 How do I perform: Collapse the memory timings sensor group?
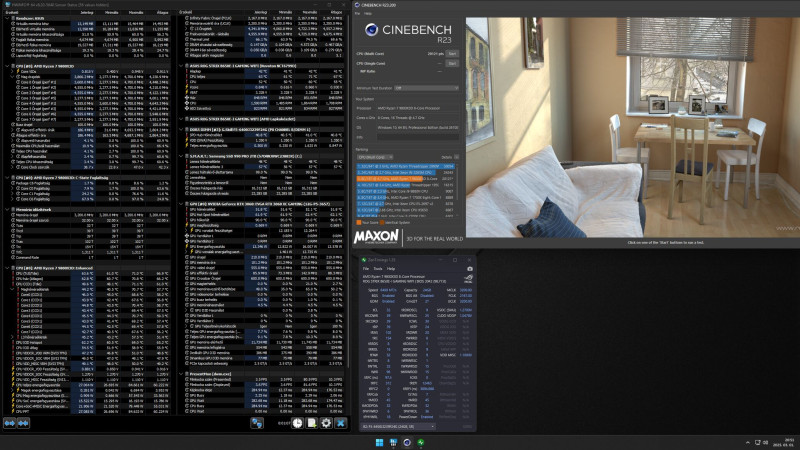click(x=7, y=210)
